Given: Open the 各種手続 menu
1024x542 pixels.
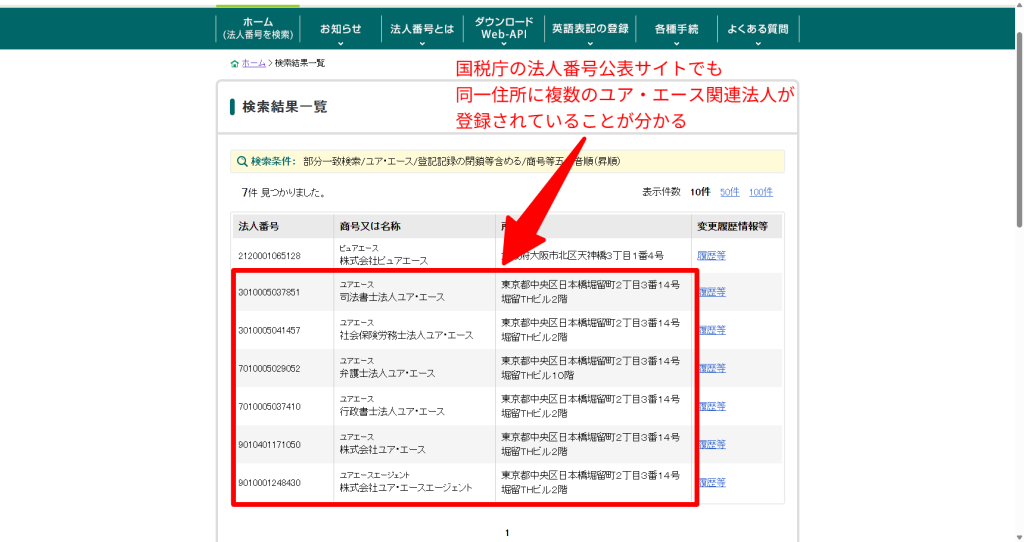Looking at the screenshot, I should [676, 29].
